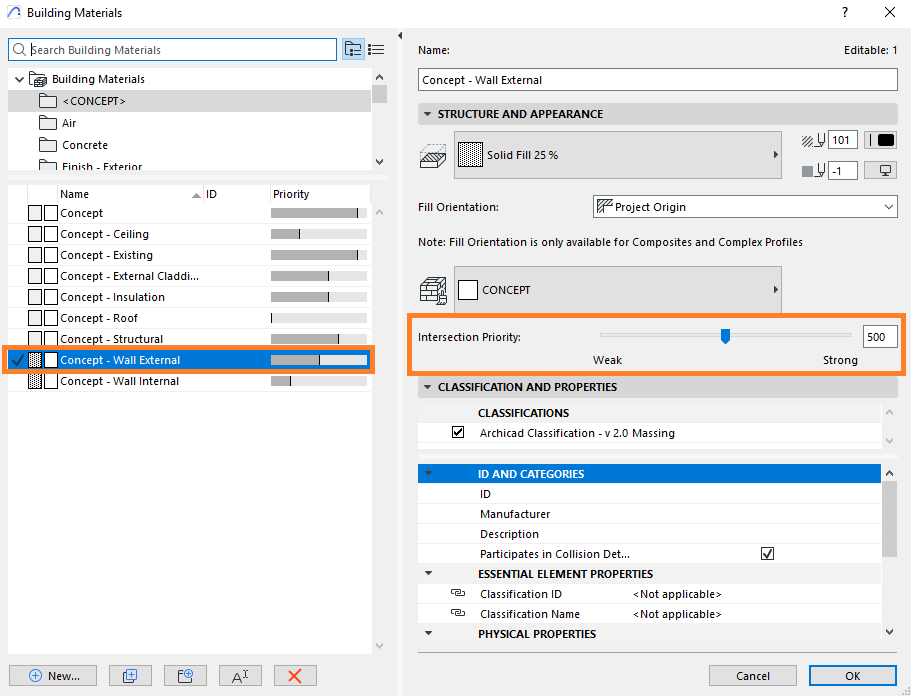
Task: Open the Fill Orientation dropdown
Action: click(745, 207)
